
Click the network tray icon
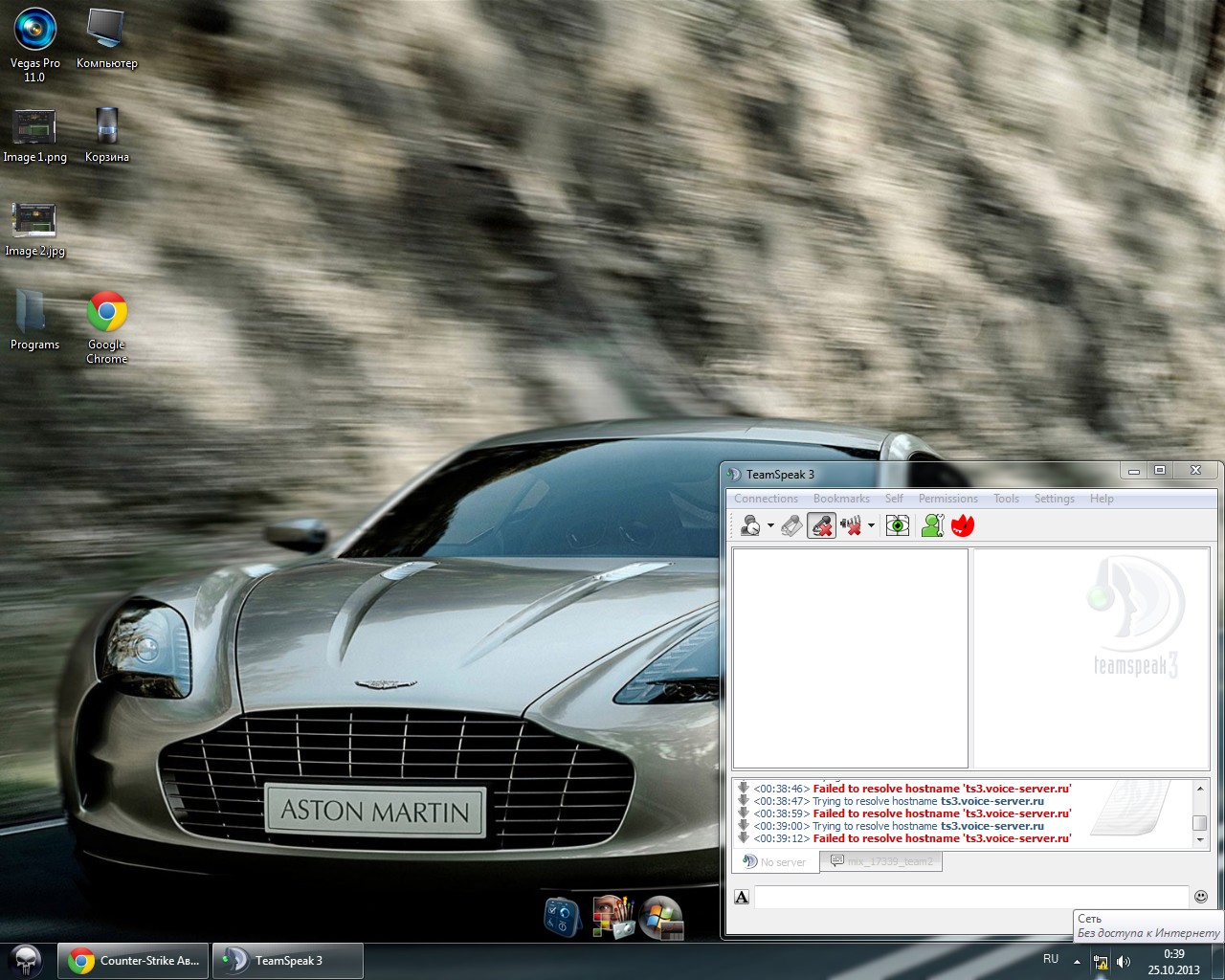tap(1101, 962)
